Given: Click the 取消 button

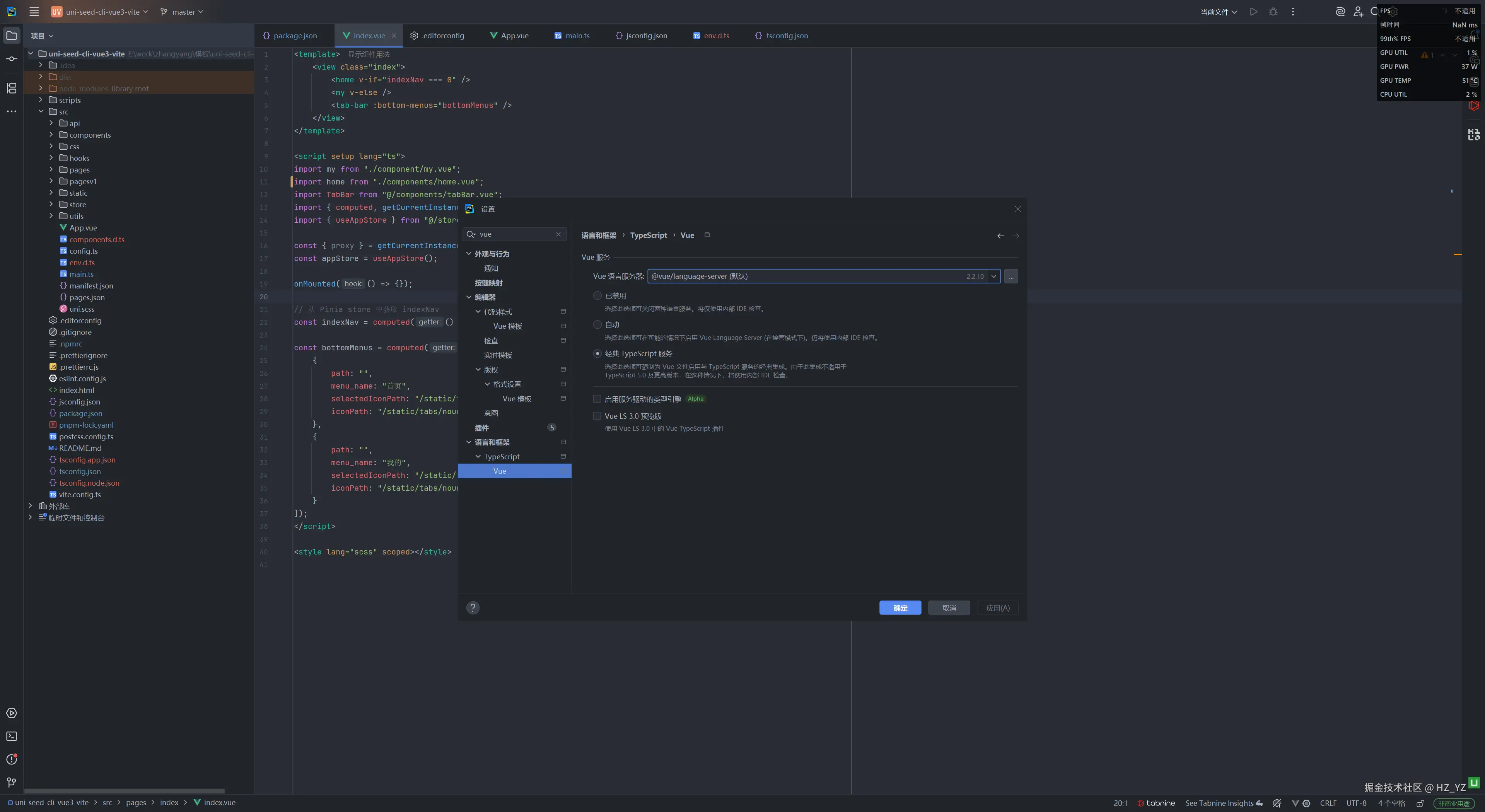Looking at the screenshot, I should coord(948,607).
